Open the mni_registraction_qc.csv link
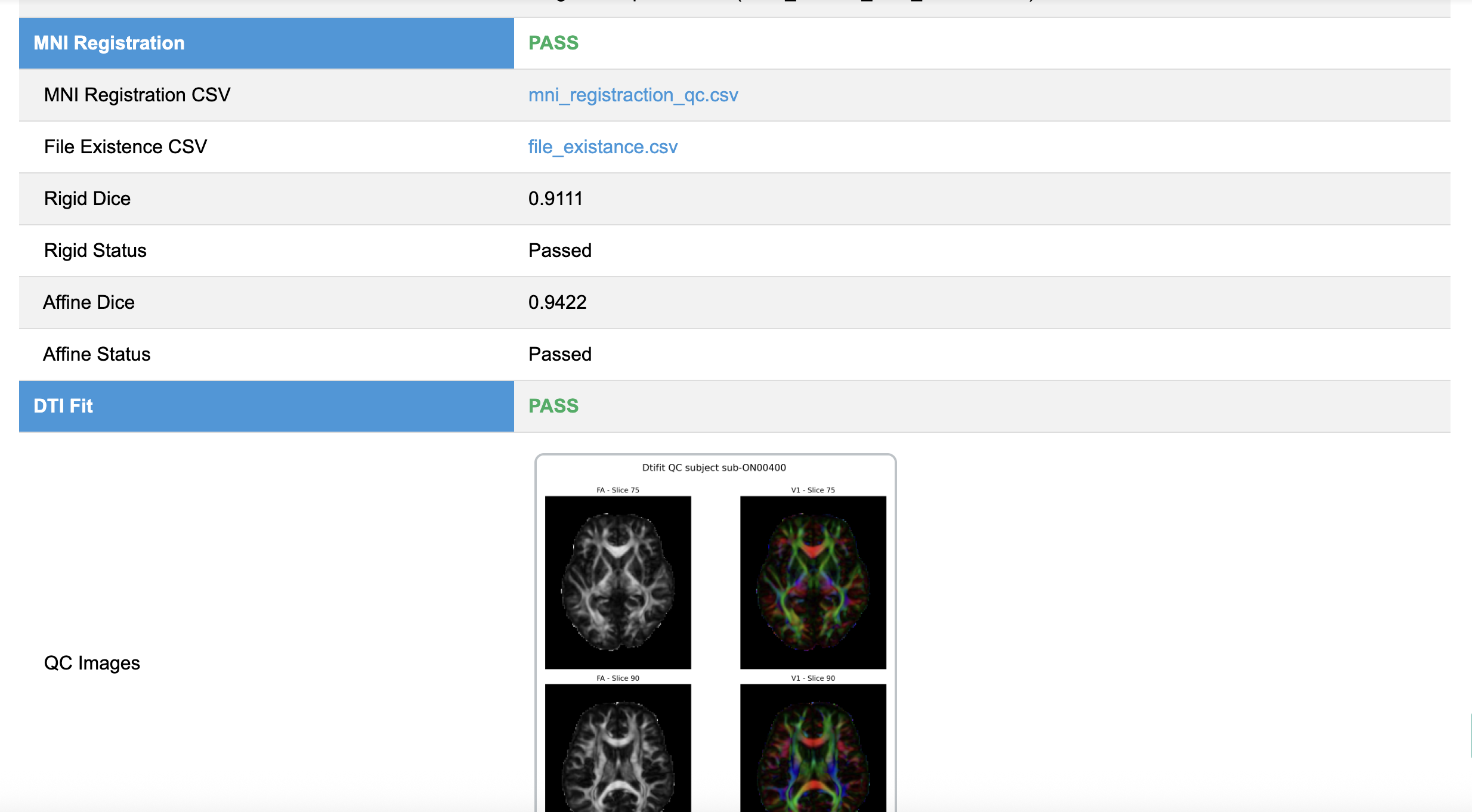 633,95
